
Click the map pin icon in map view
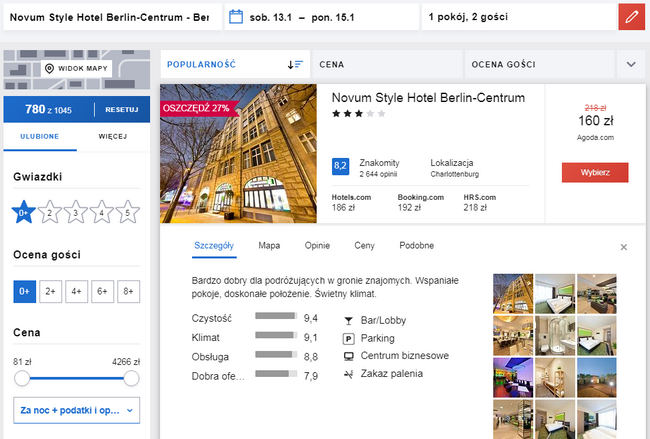pyautogui.click(x=49, y=68)
